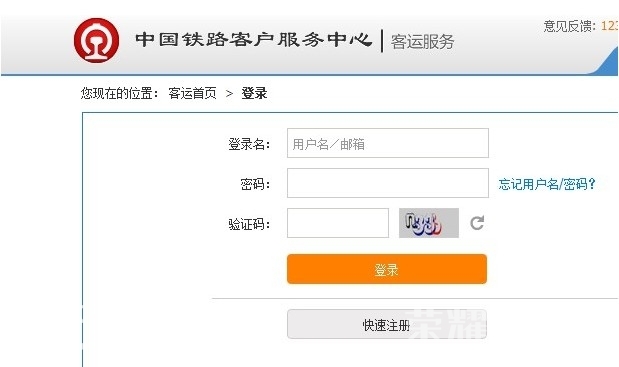619x367 pixels.
Task: Click the blue corner tab at top right
Action: pyautogui.click(x=607, y=61)
